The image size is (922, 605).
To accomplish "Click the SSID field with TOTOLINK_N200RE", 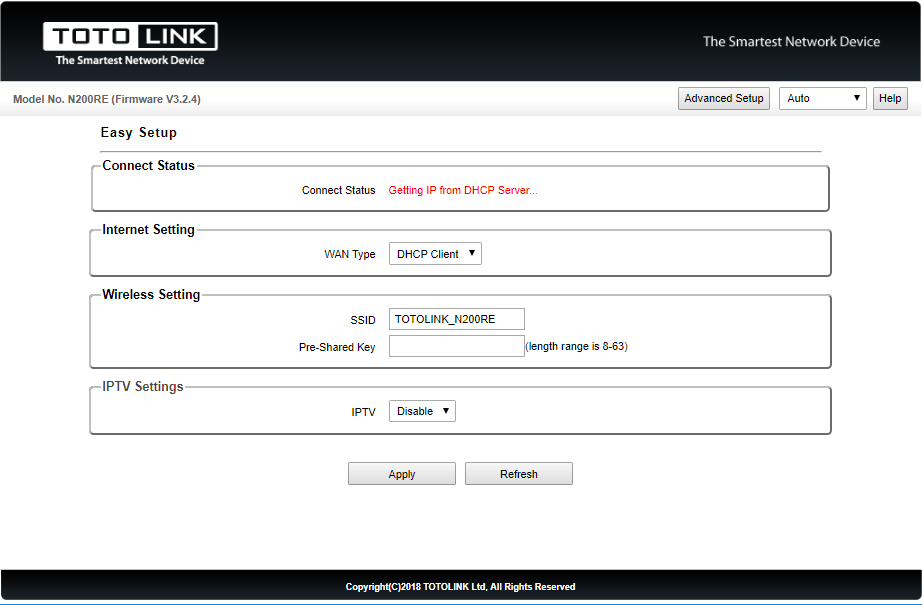I will [456, 319].
